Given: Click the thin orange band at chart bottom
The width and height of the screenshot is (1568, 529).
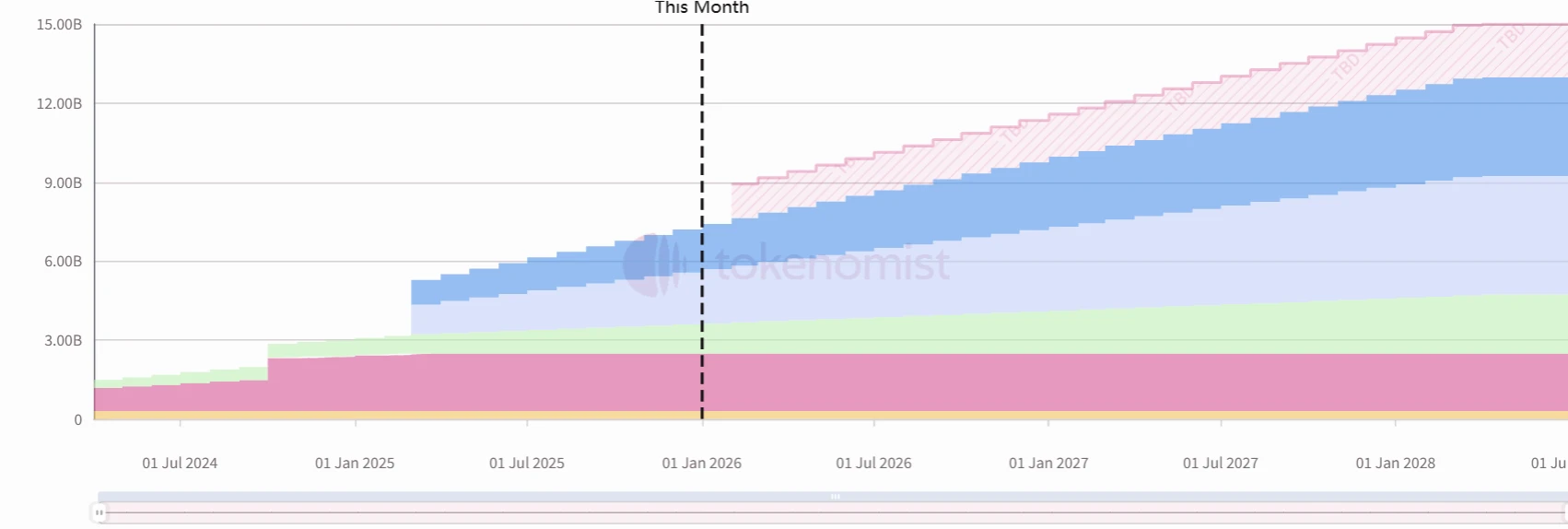Looking at the screenshot, I should (829, 416).
